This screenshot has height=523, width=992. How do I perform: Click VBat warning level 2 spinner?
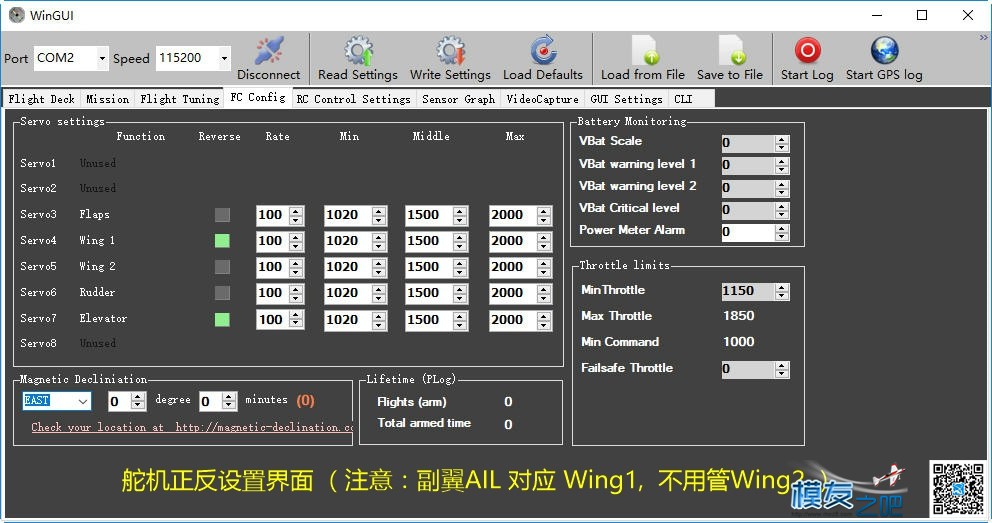[x=782, y=188]
